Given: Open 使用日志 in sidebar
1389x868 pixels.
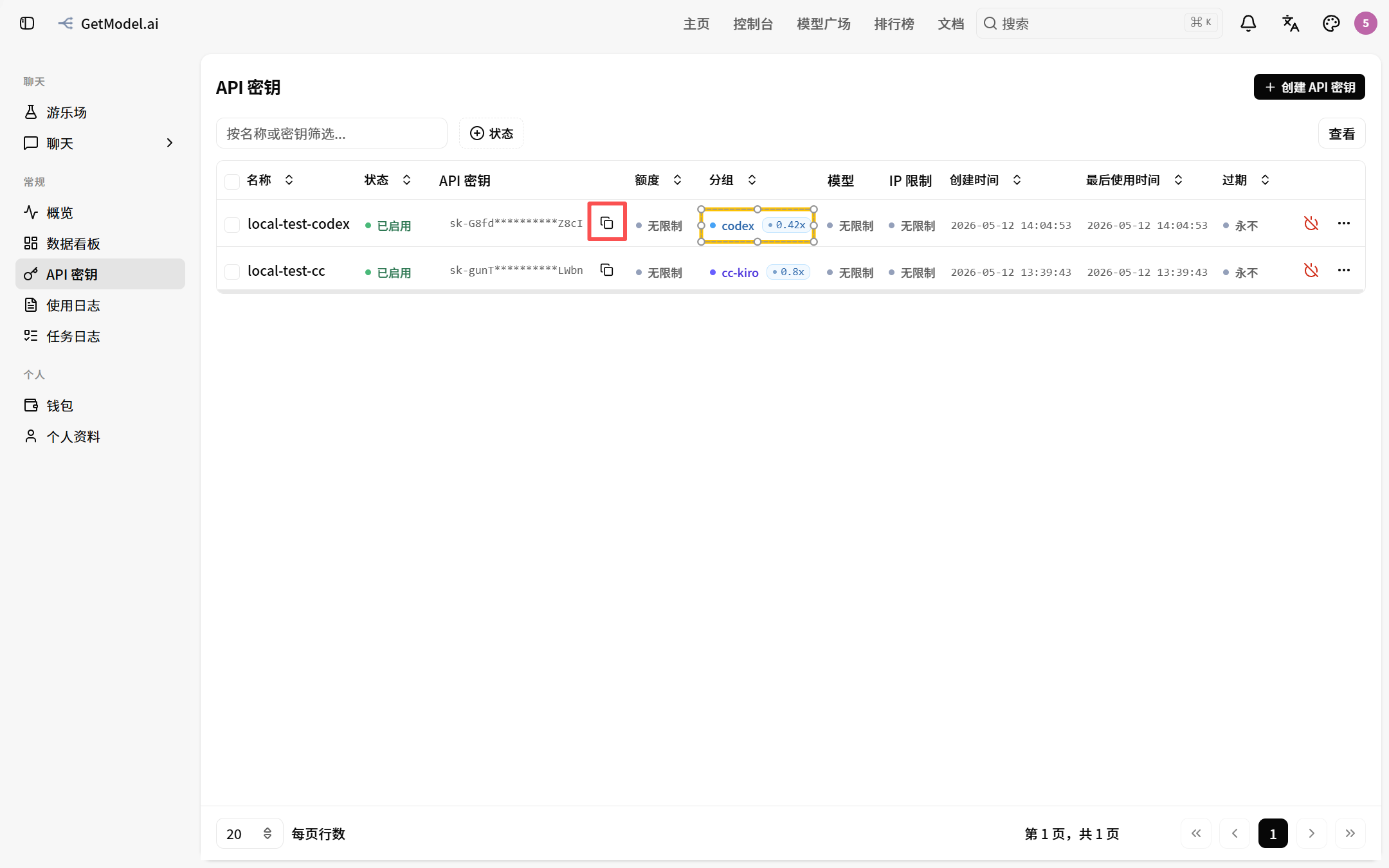Looking at the screenshot, I should tap(100, 305).
